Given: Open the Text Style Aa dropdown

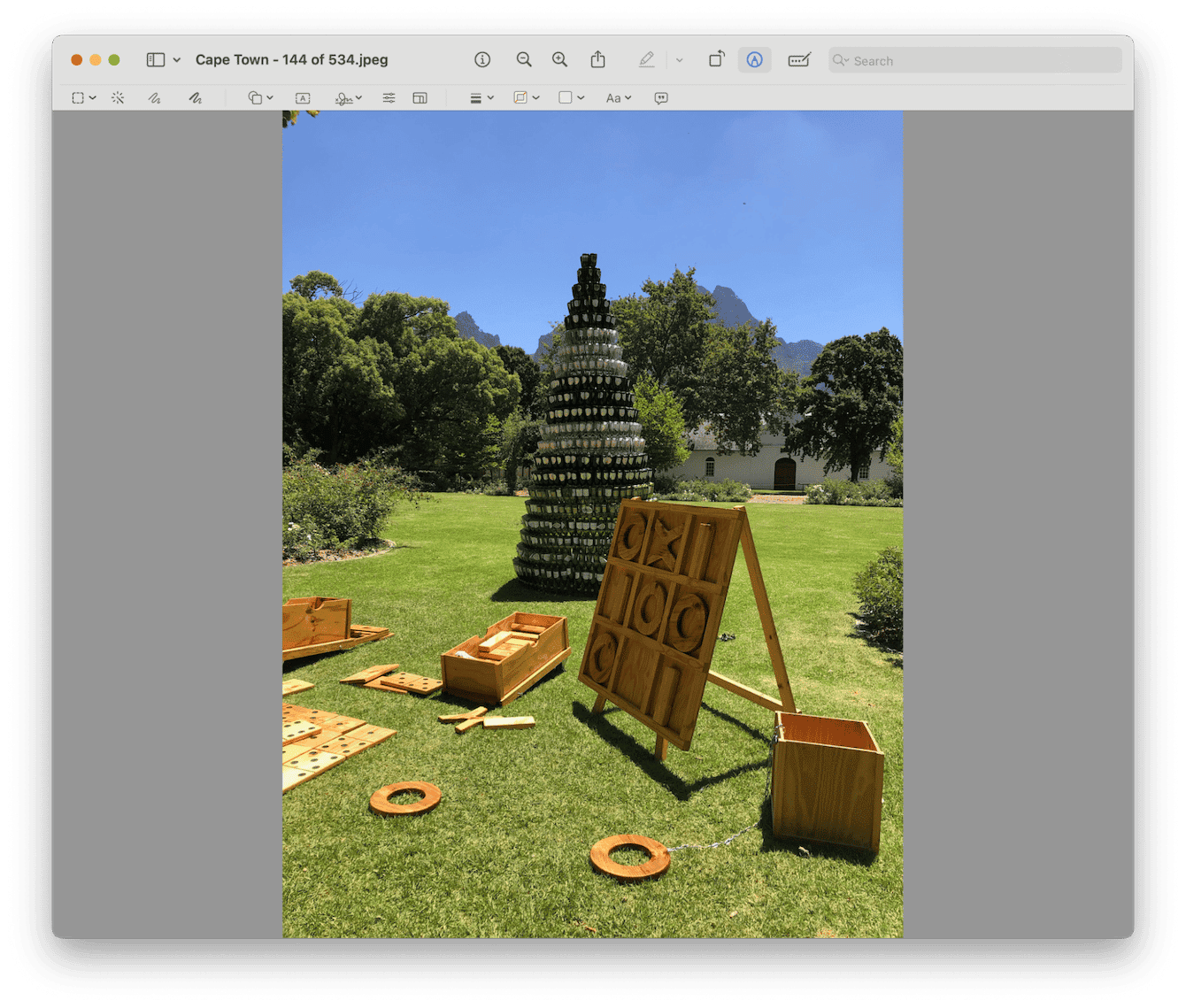Looking at the screenshot, I should 618,98.
